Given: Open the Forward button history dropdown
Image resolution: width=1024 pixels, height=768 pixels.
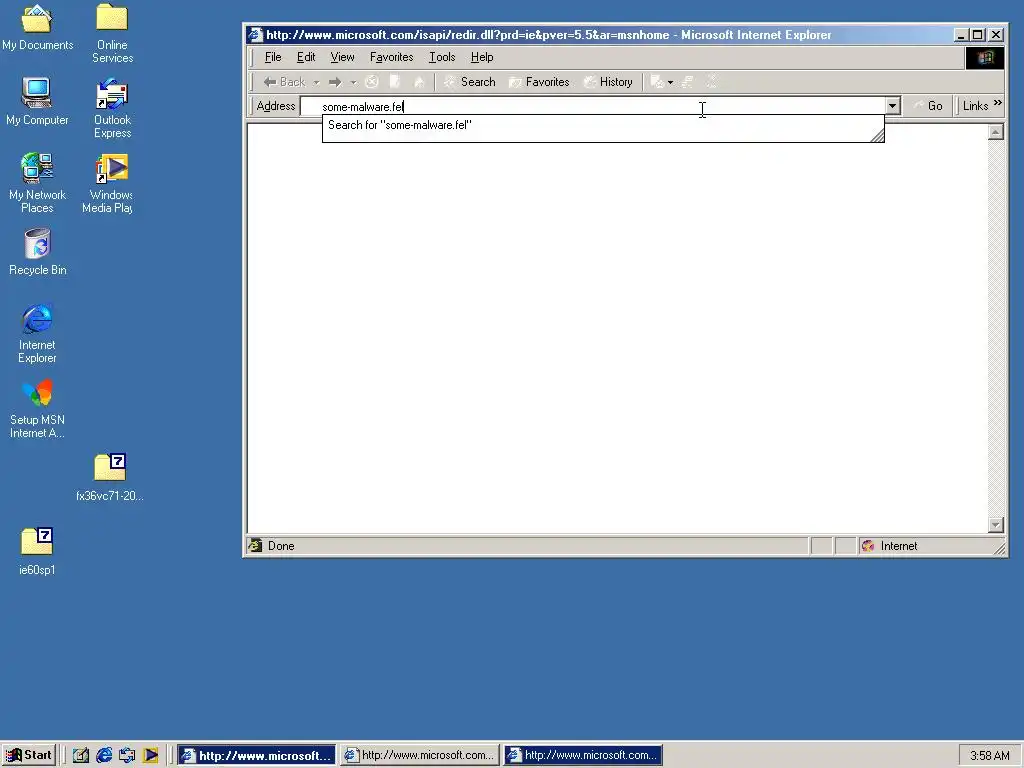Looking at the screenshot, I should click(x=353, y=82).
